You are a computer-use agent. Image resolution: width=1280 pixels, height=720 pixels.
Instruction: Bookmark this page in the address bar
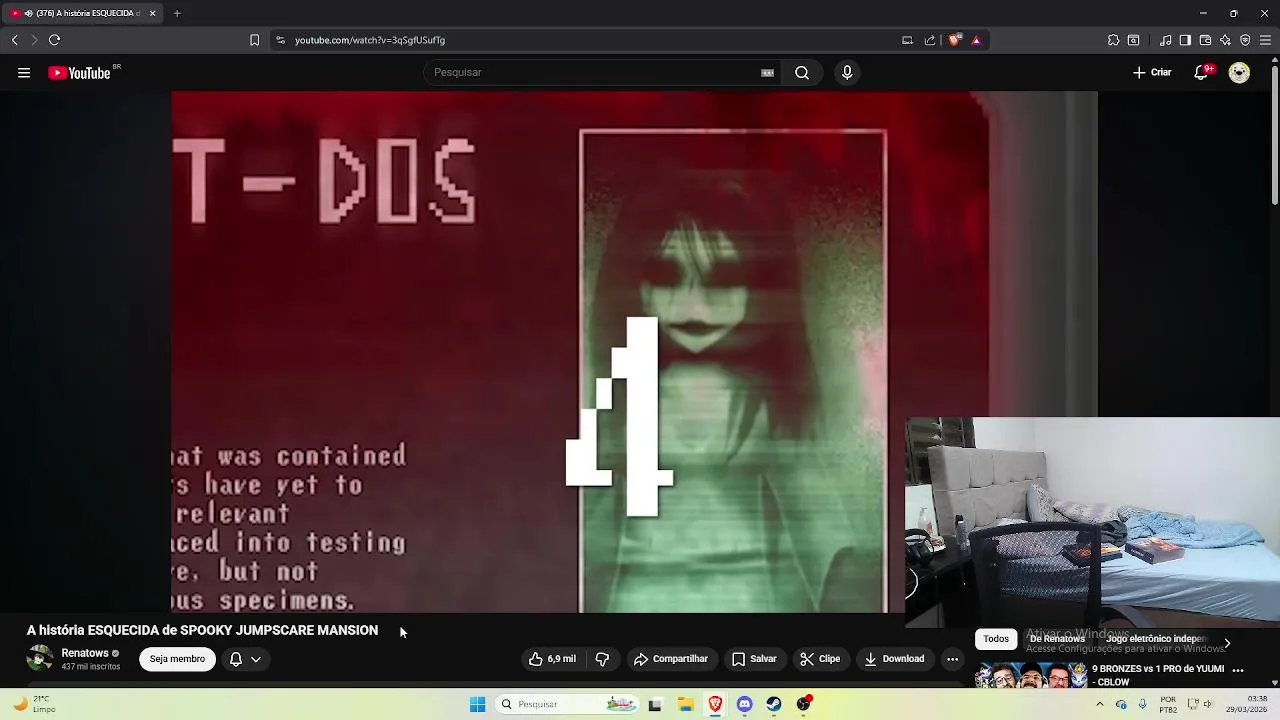point(254,40)
